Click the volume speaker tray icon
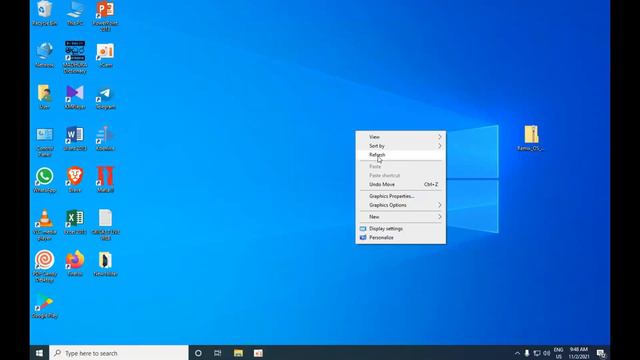The image size is (640, 360). tap(547, 353)
